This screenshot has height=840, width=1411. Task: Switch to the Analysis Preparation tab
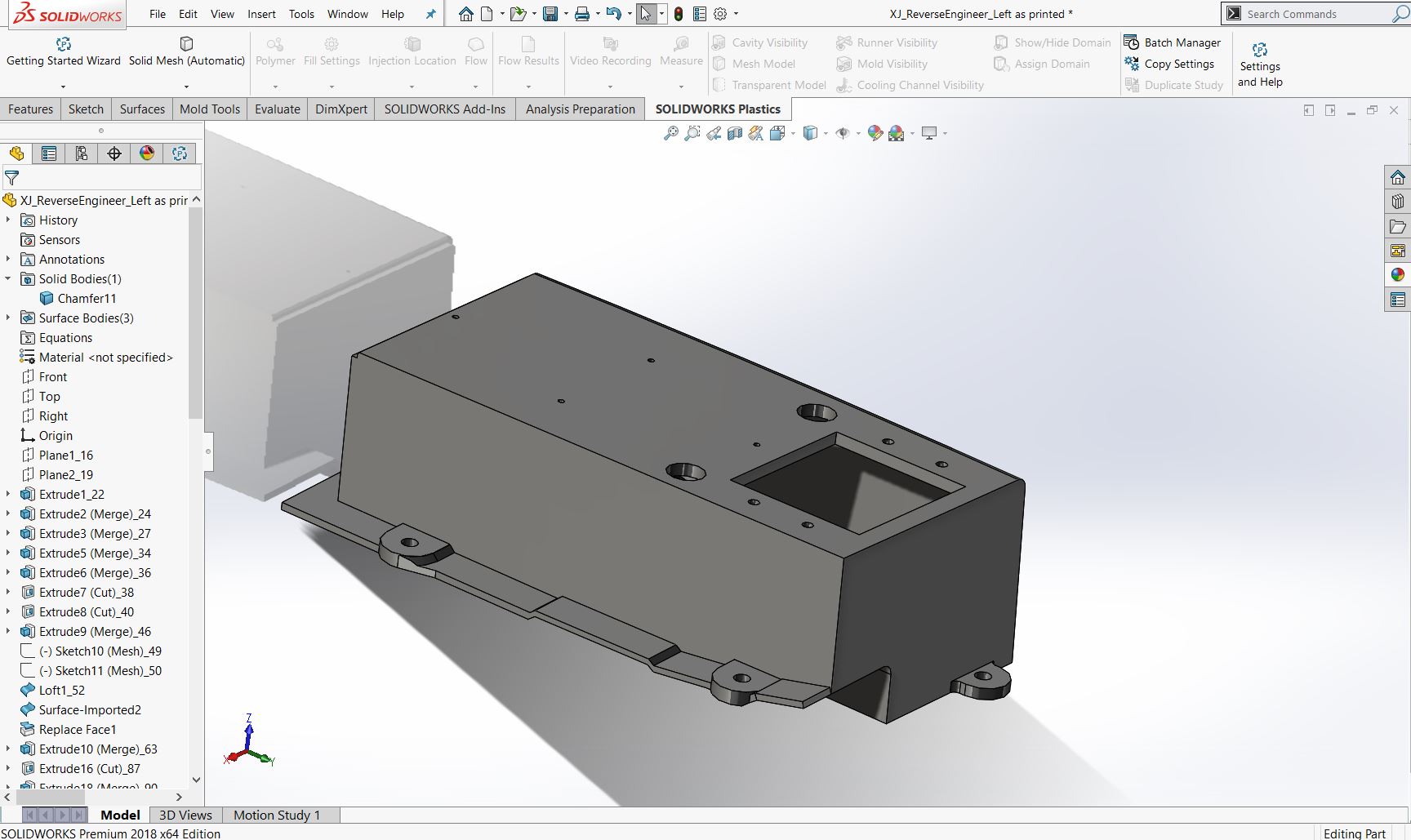pyautogui.click(x=581, y=109)
